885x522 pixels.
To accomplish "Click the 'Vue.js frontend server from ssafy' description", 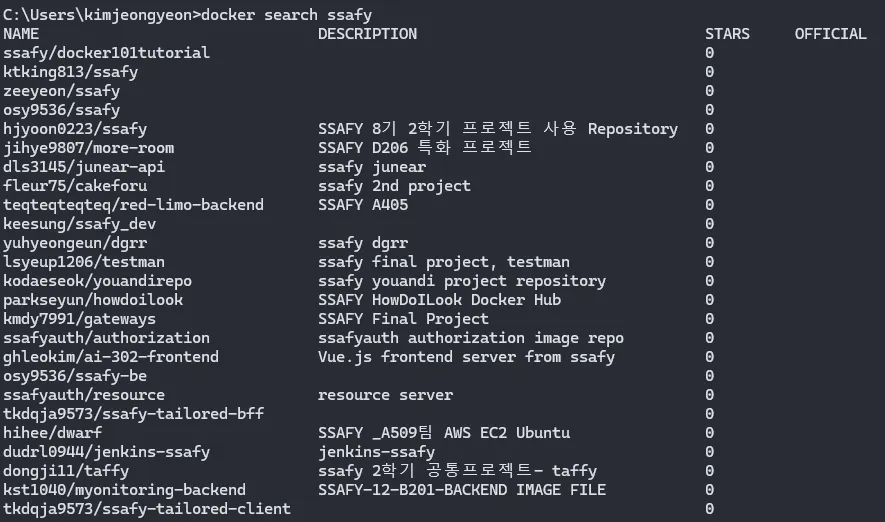I will coord(466,357).
